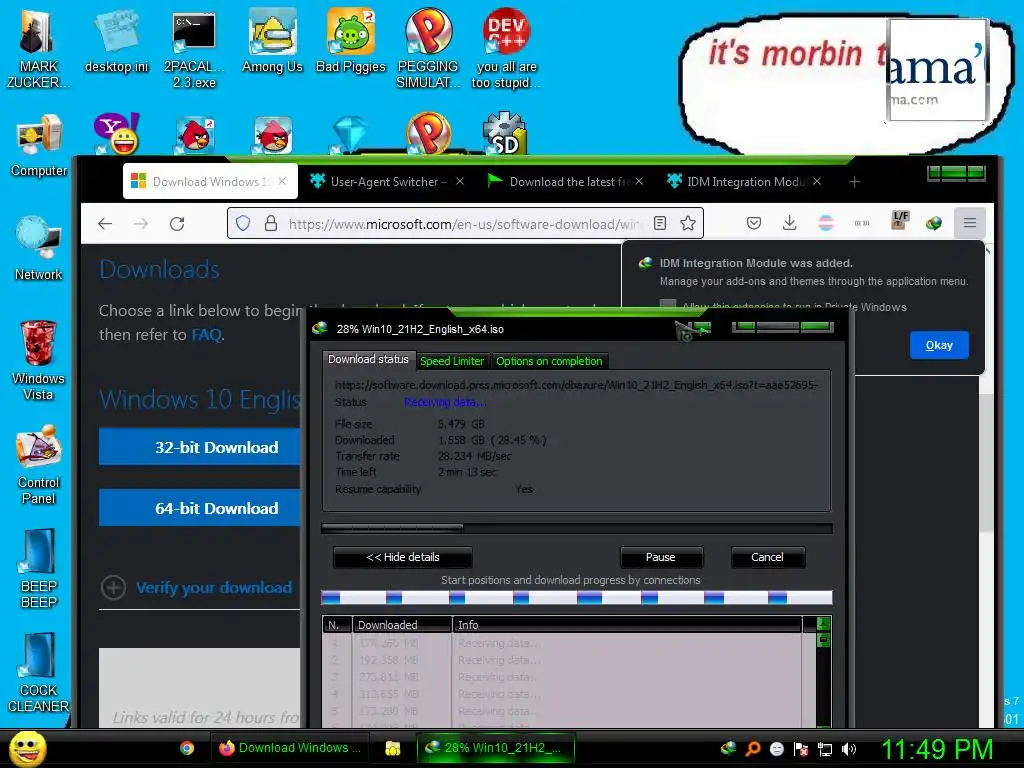1024x768 pixels.
Task: Launch Chrome from the taskbar
Action: coord(187,748)
